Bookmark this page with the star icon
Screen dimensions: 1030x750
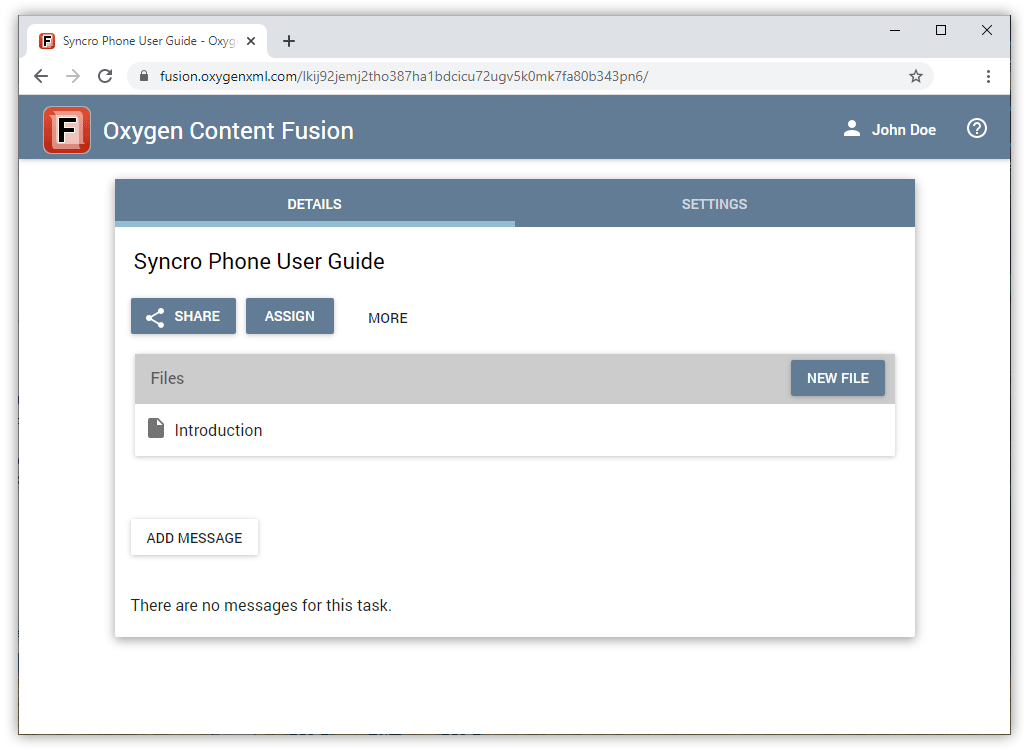(916, 76)
